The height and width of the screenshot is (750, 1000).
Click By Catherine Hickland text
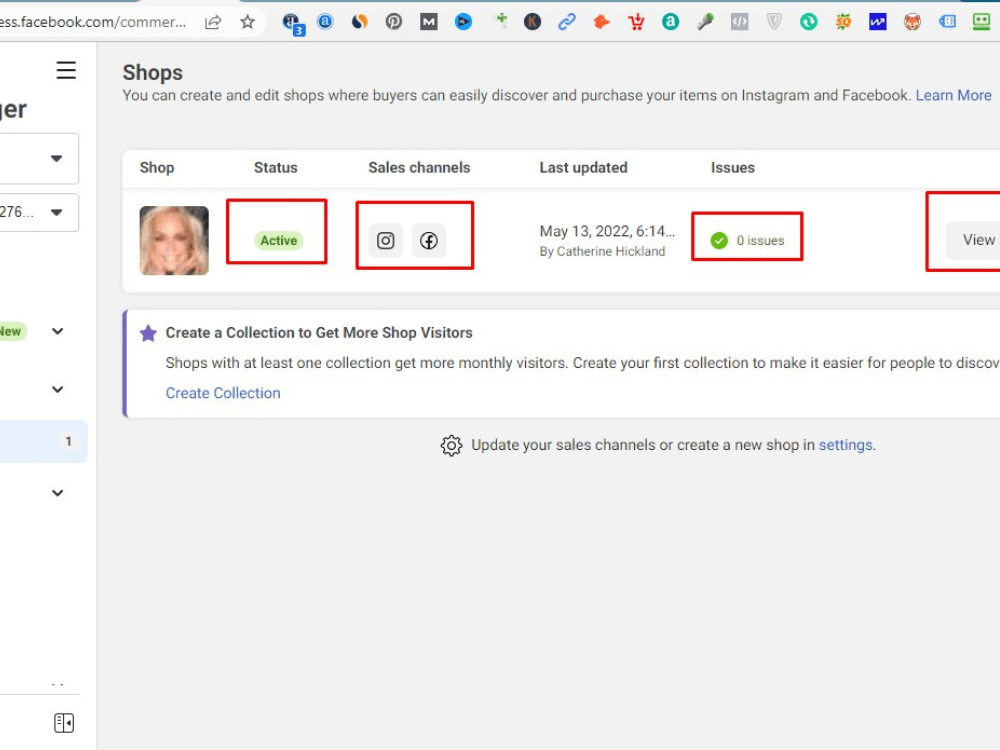[x=602, y=251]
